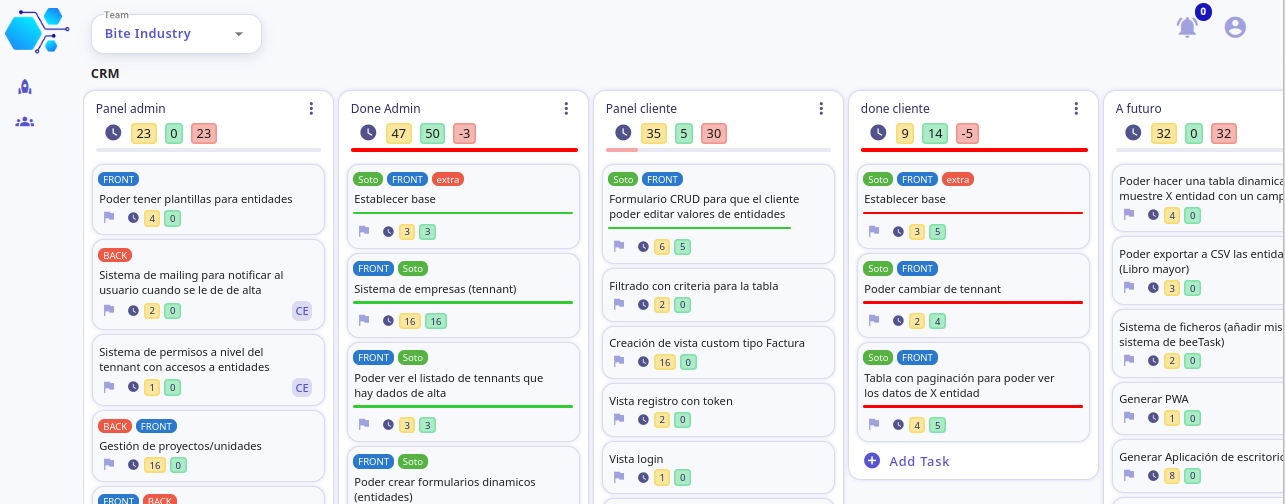Click the Done Admin column title
Viewport: 1285px width, 504px height.
click(x=386, y=108)
